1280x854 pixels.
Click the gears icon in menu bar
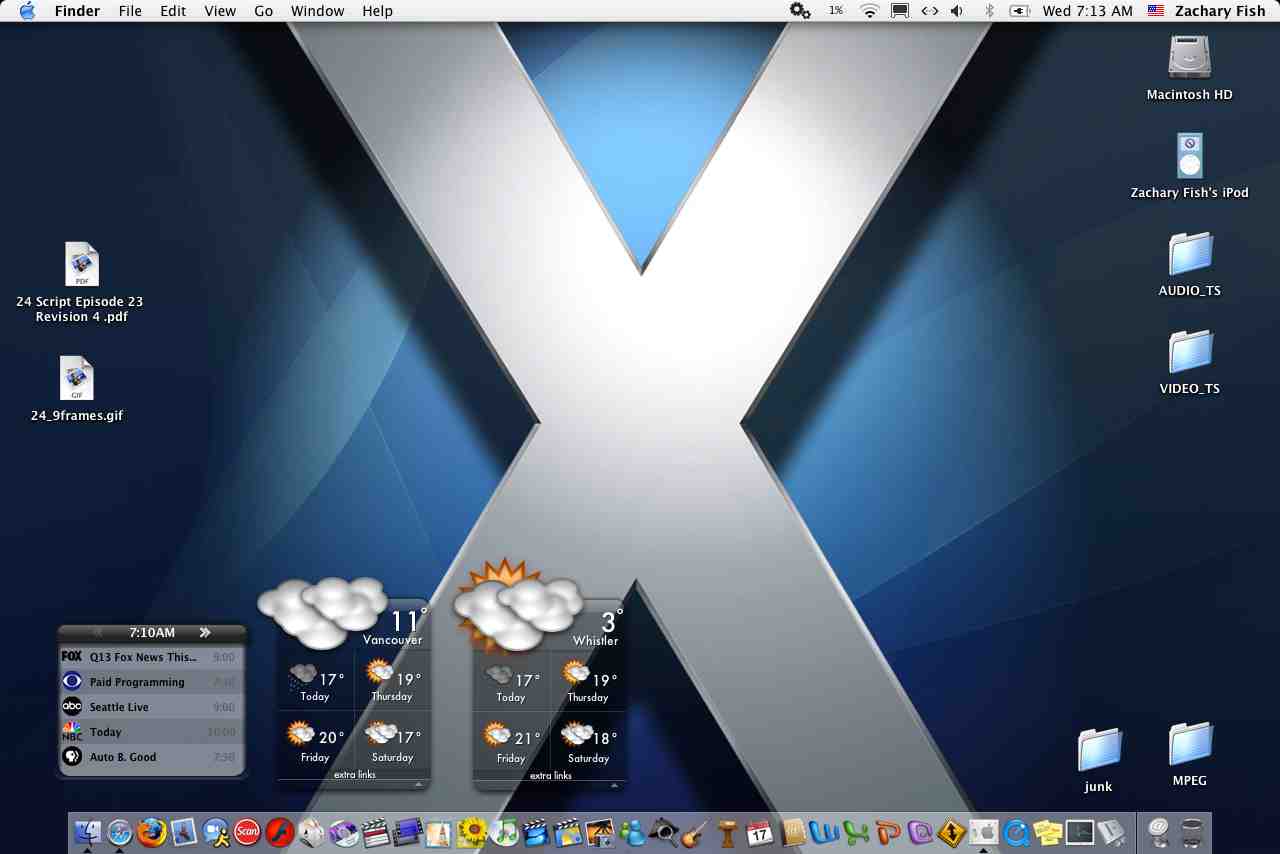click(800, 10)
